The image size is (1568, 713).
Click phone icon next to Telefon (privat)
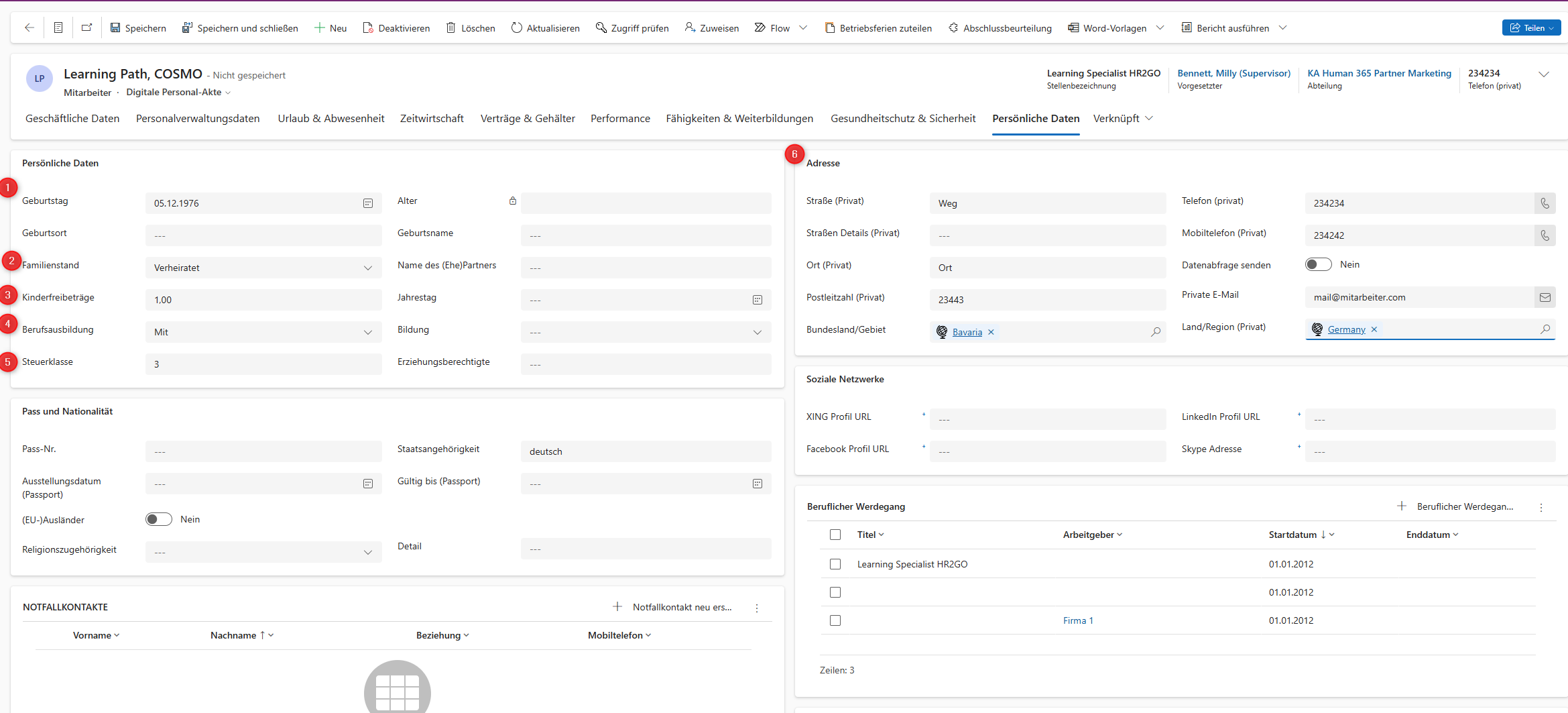coord(1545,203)
